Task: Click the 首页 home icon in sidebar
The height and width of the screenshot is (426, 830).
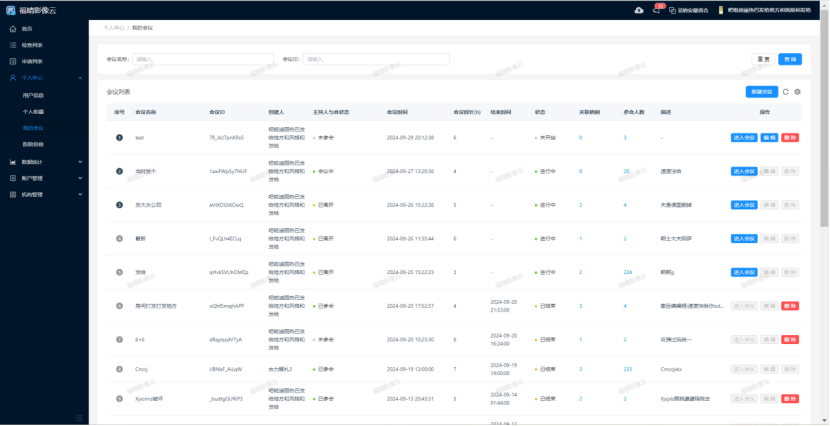Action: pyautogui.click(x=12, y=29)
